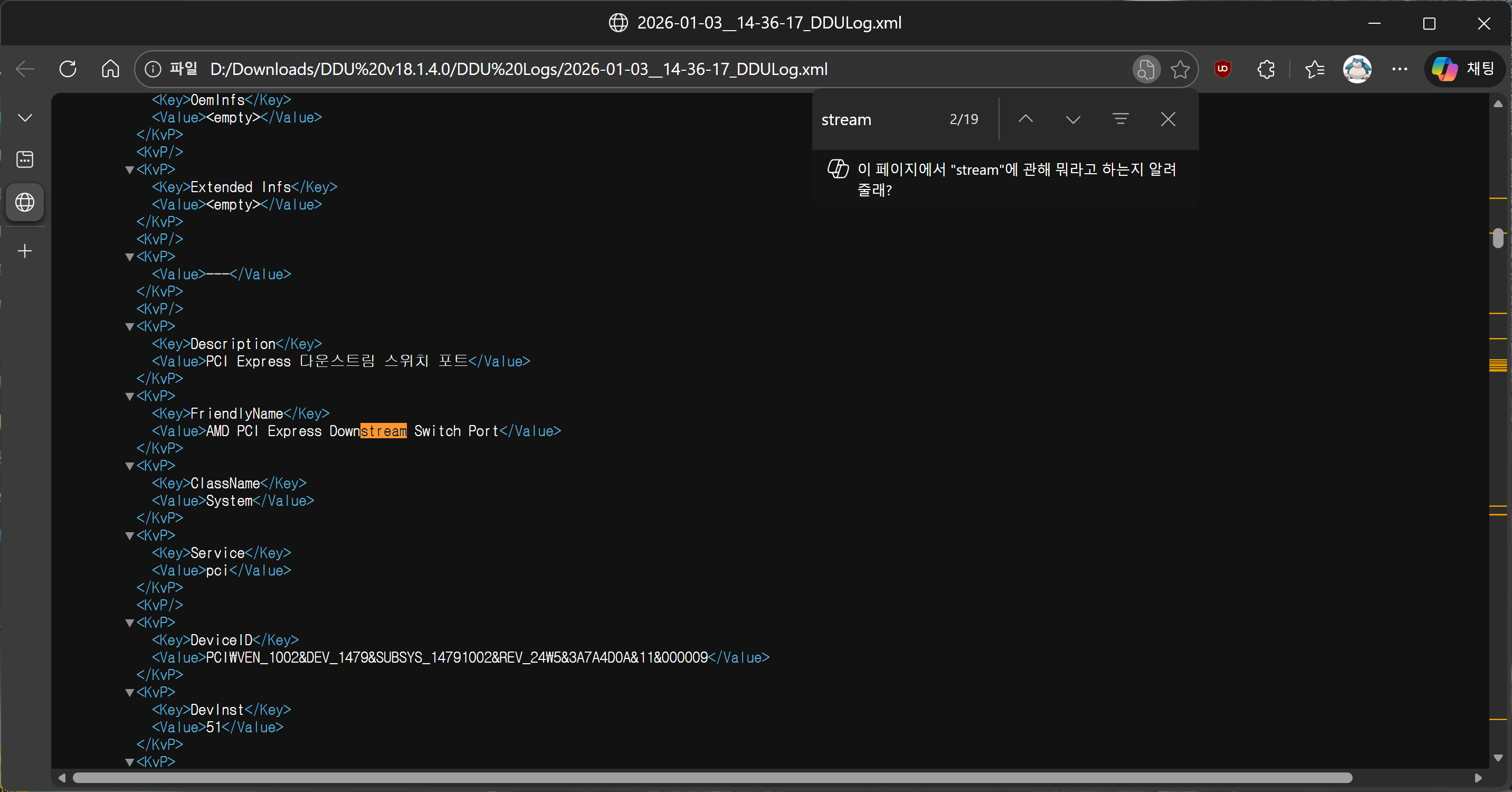
Task: Open the Extensions puzzle-piece menu
Action: point(1266,69)
